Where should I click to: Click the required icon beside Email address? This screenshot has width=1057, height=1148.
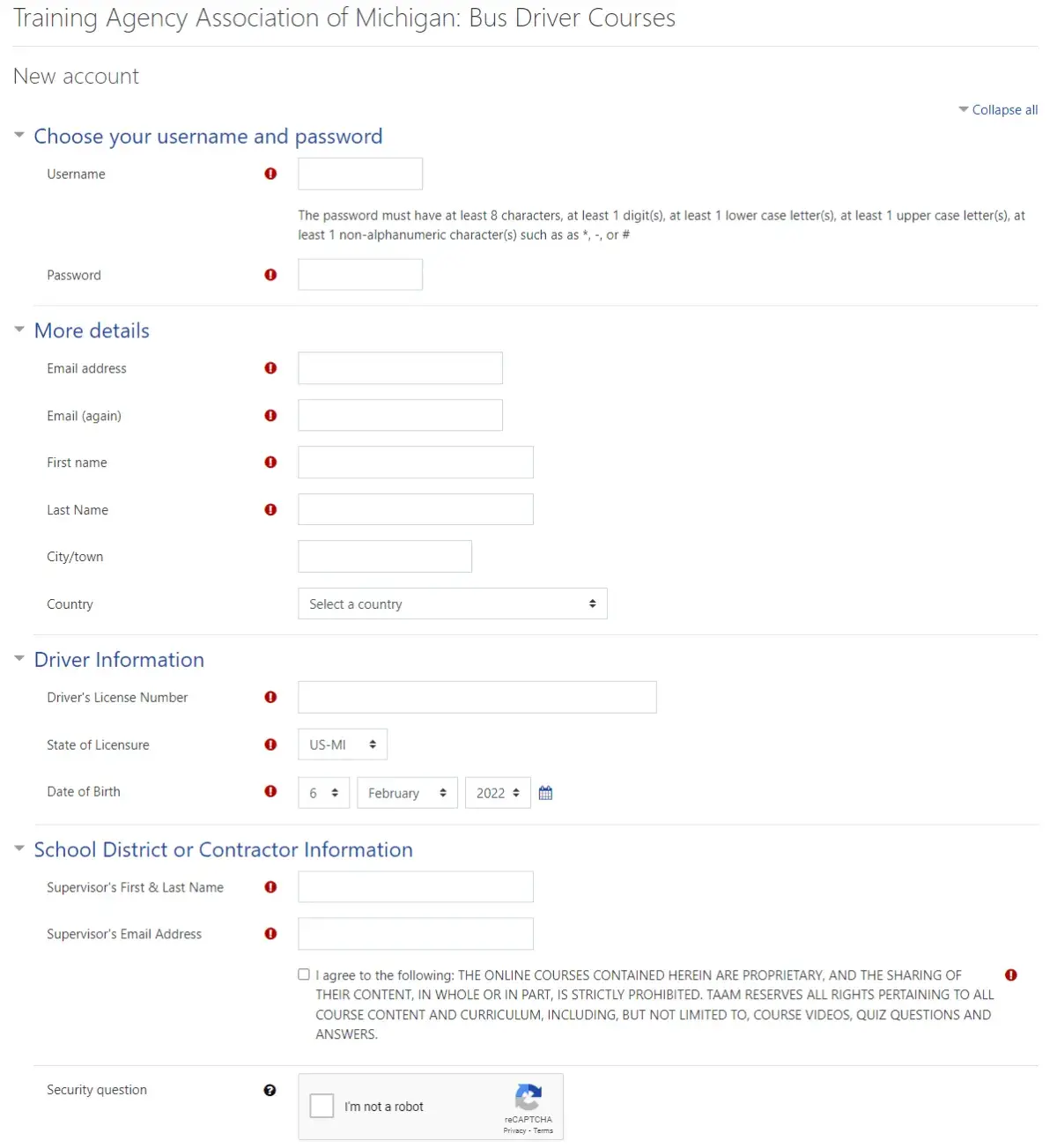[270, 368]
